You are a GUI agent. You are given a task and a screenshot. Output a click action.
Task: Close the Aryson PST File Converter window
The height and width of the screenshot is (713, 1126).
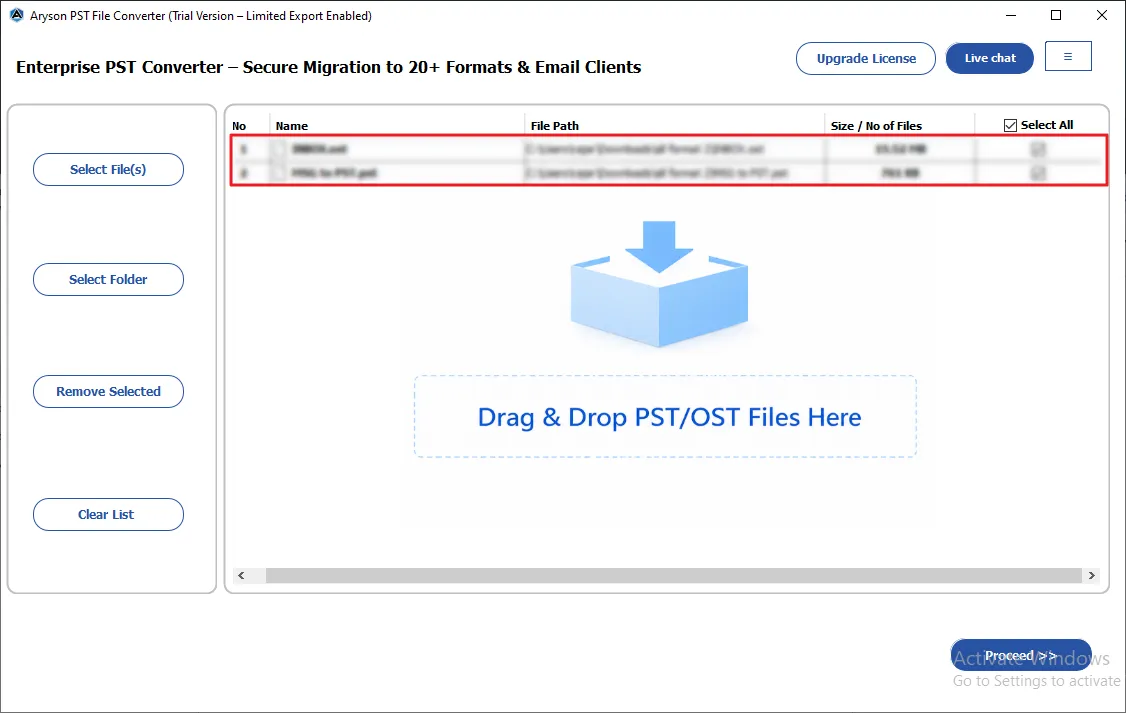pyautogui.click(x=1102, y=15)
